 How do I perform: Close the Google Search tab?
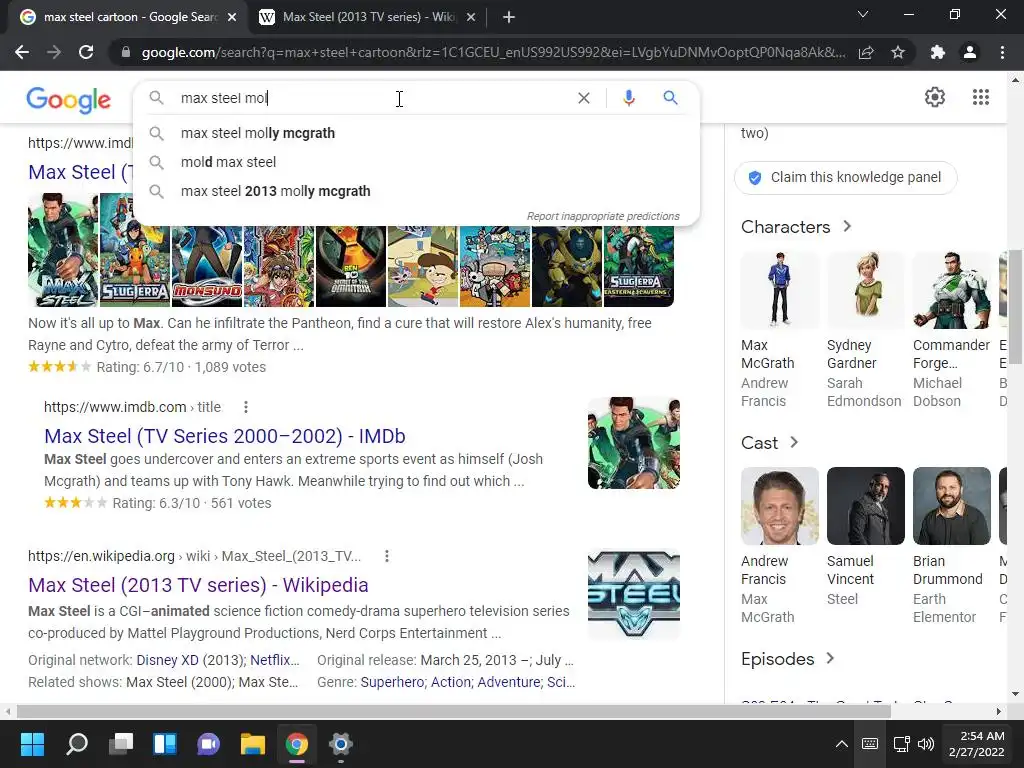tap(232, 17)
